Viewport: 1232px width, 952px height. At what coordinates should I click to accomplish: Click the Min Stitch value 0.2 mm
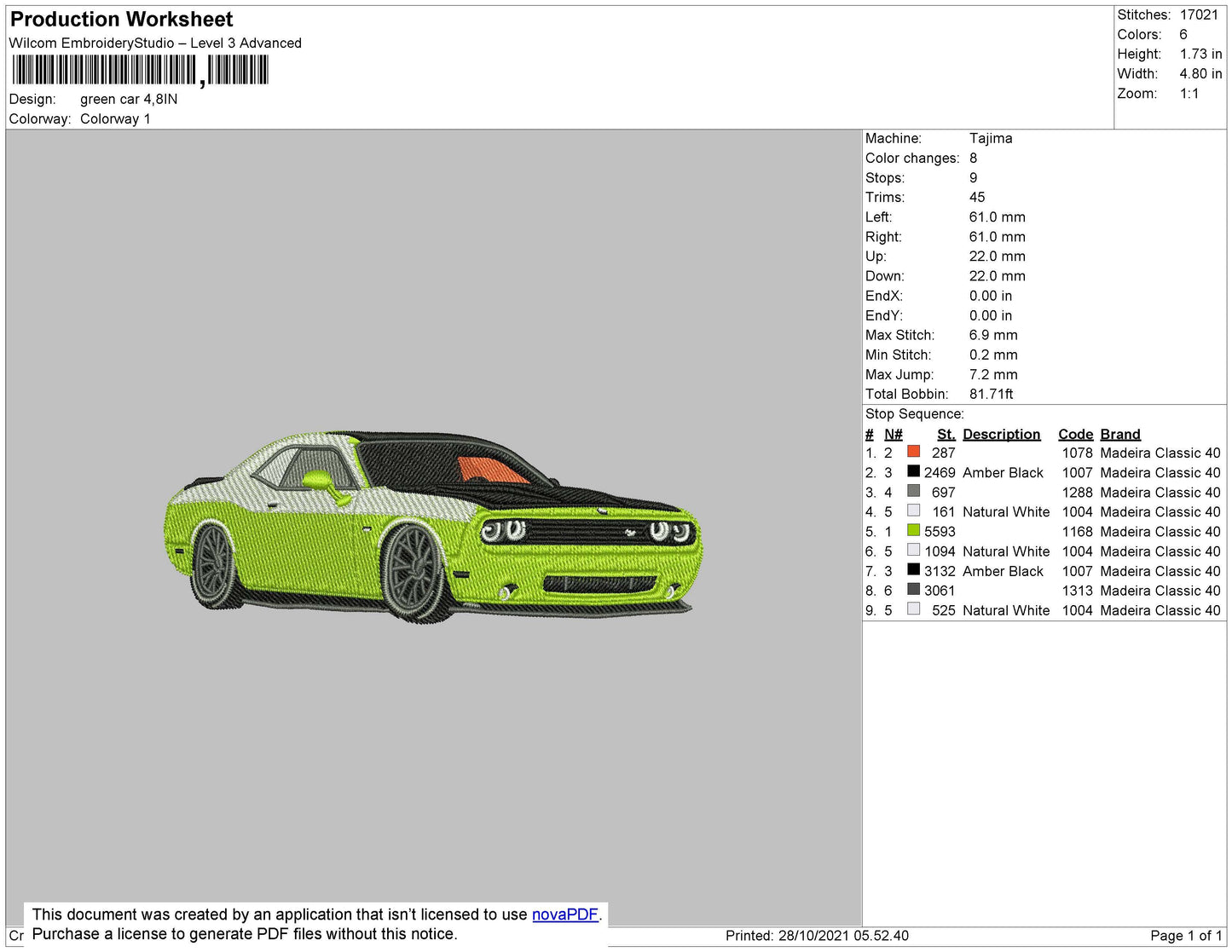(x=993, y=355)
